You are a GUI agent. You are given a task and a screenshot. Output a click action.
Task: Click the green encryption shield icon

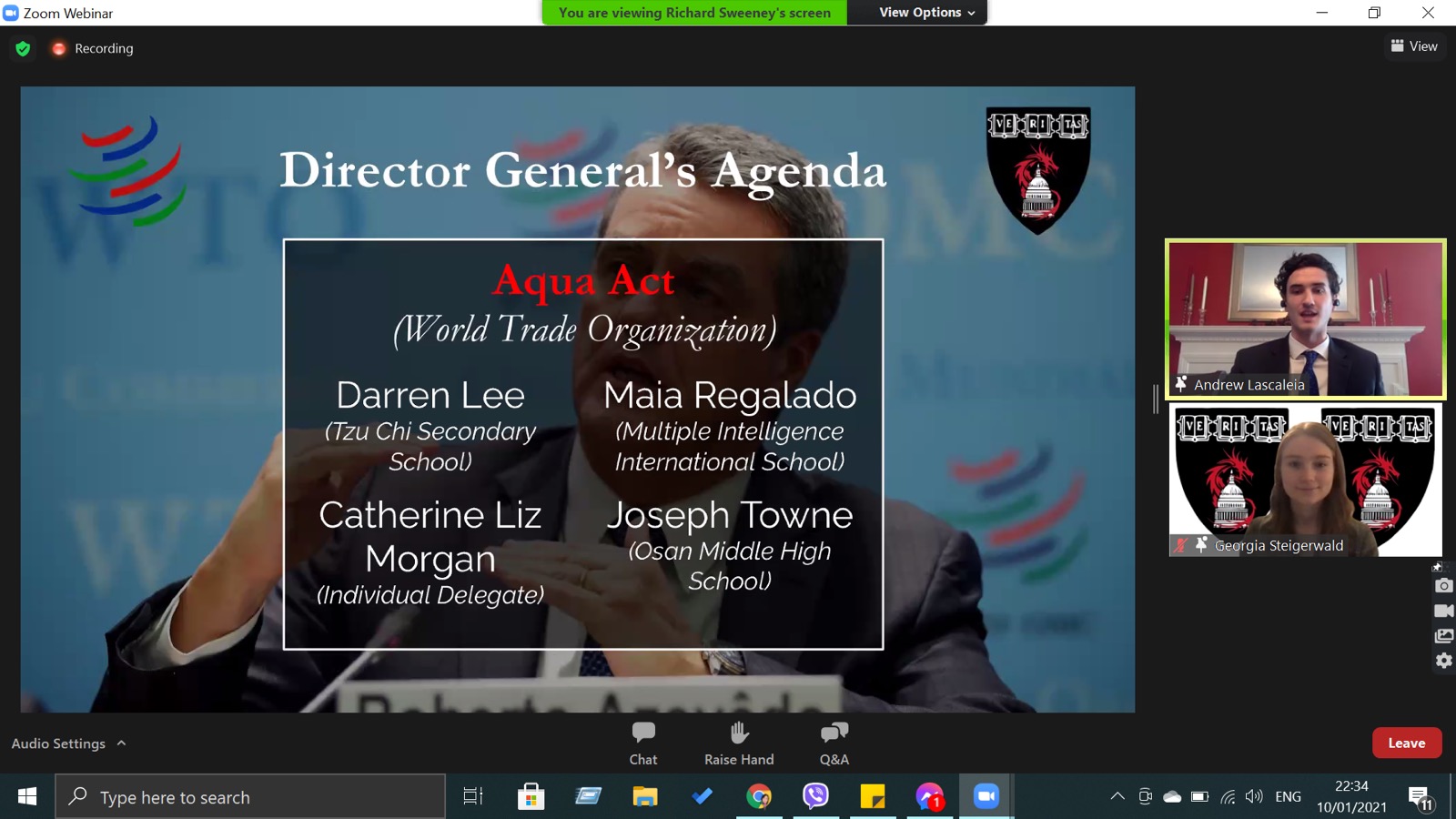coord(24,48)
